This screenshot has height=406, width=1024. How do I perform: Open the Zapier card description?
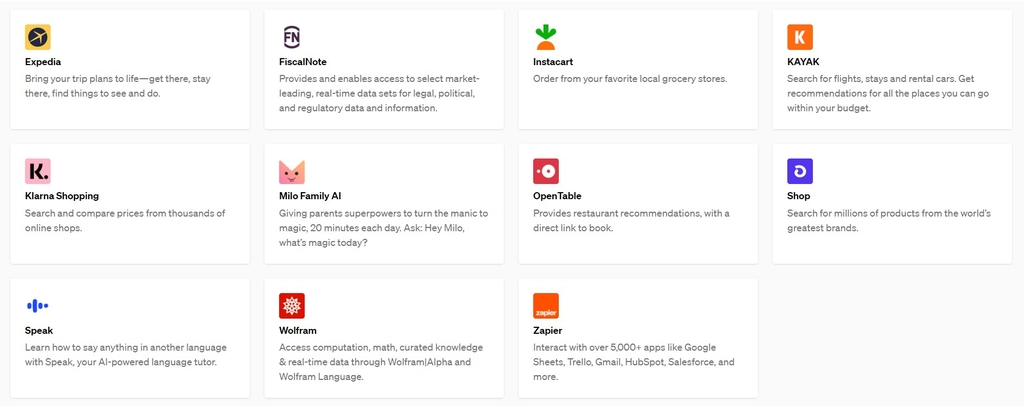[634, 362]
